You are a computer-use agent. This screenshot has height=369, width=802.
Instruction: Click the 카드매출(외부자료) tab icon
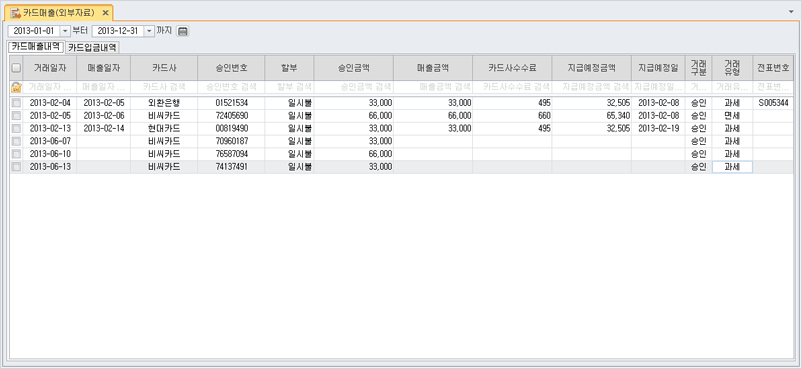(15, 12)
